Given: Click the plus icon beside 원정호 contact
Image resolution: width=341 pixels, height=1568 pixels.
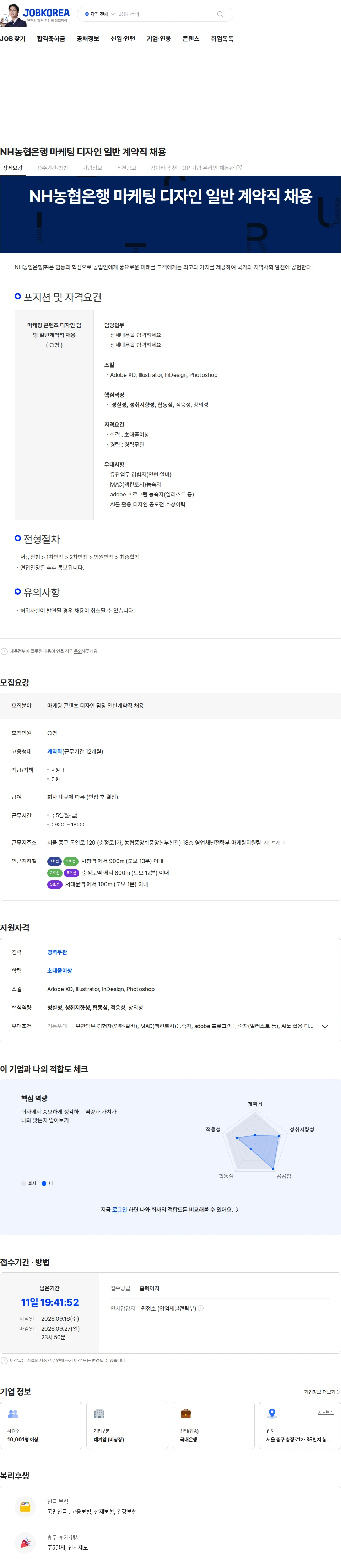Looking at the screenshot, I should point(201,1307).
